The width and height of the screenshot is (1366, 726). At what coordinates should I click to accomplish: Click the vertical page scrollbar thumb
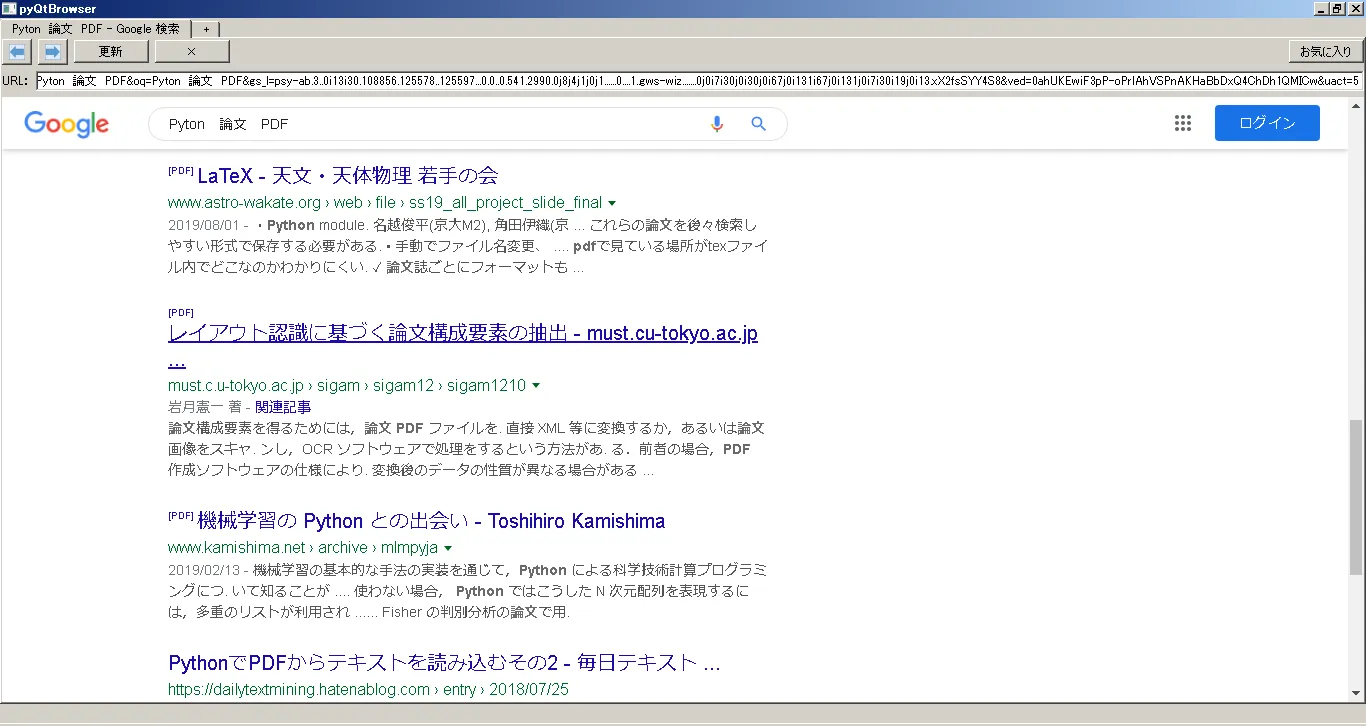click(1355, 495)
